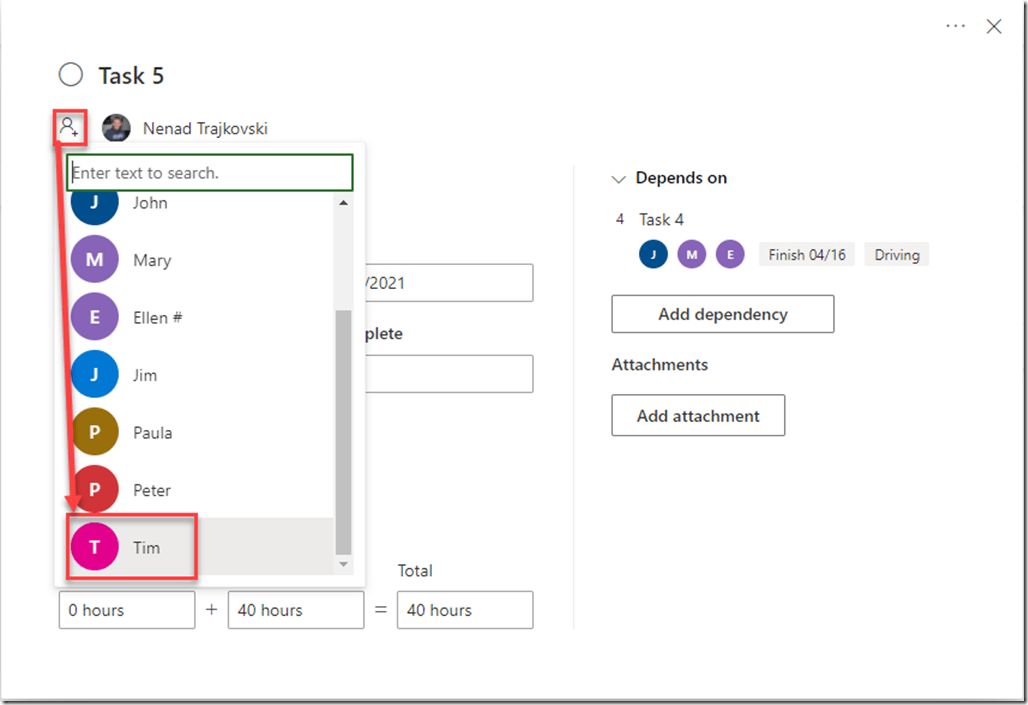Pick Jim from the assignee list

point(145,375)
